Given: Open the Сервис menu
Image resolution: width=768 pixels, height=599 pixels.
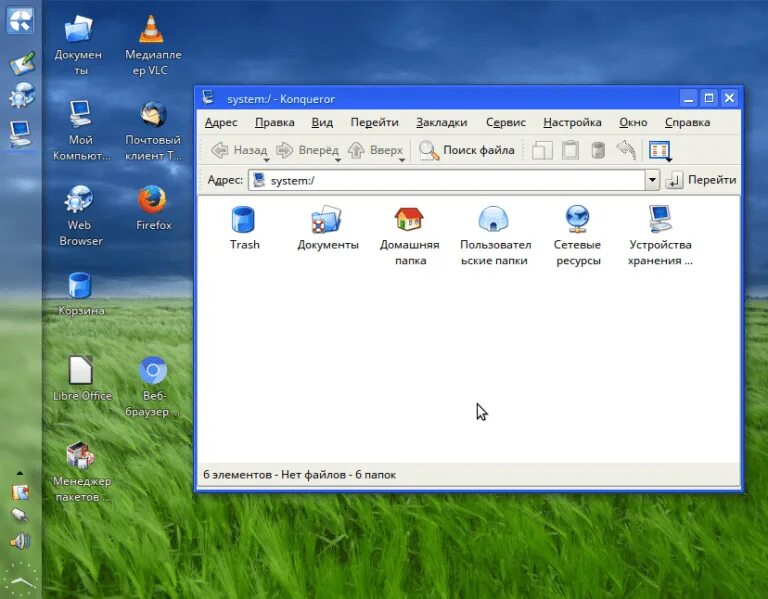Looking at the screenshot, I should (x=505, y=122).
